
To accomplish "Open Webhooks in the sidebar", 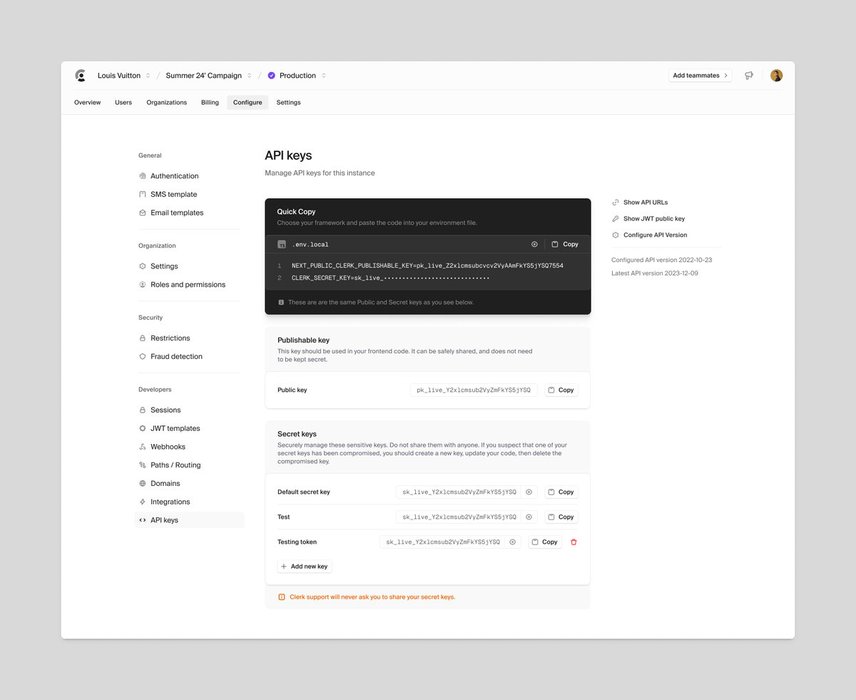I will click(x=167, y=447).
